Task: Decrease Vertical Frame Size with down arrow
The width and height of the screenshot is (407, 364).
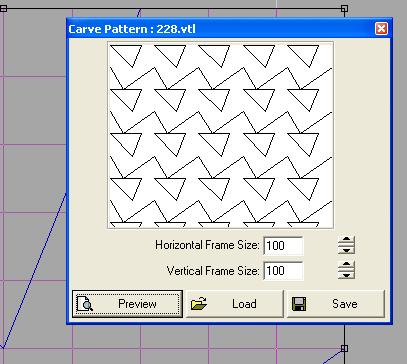Action: point(346,275)
